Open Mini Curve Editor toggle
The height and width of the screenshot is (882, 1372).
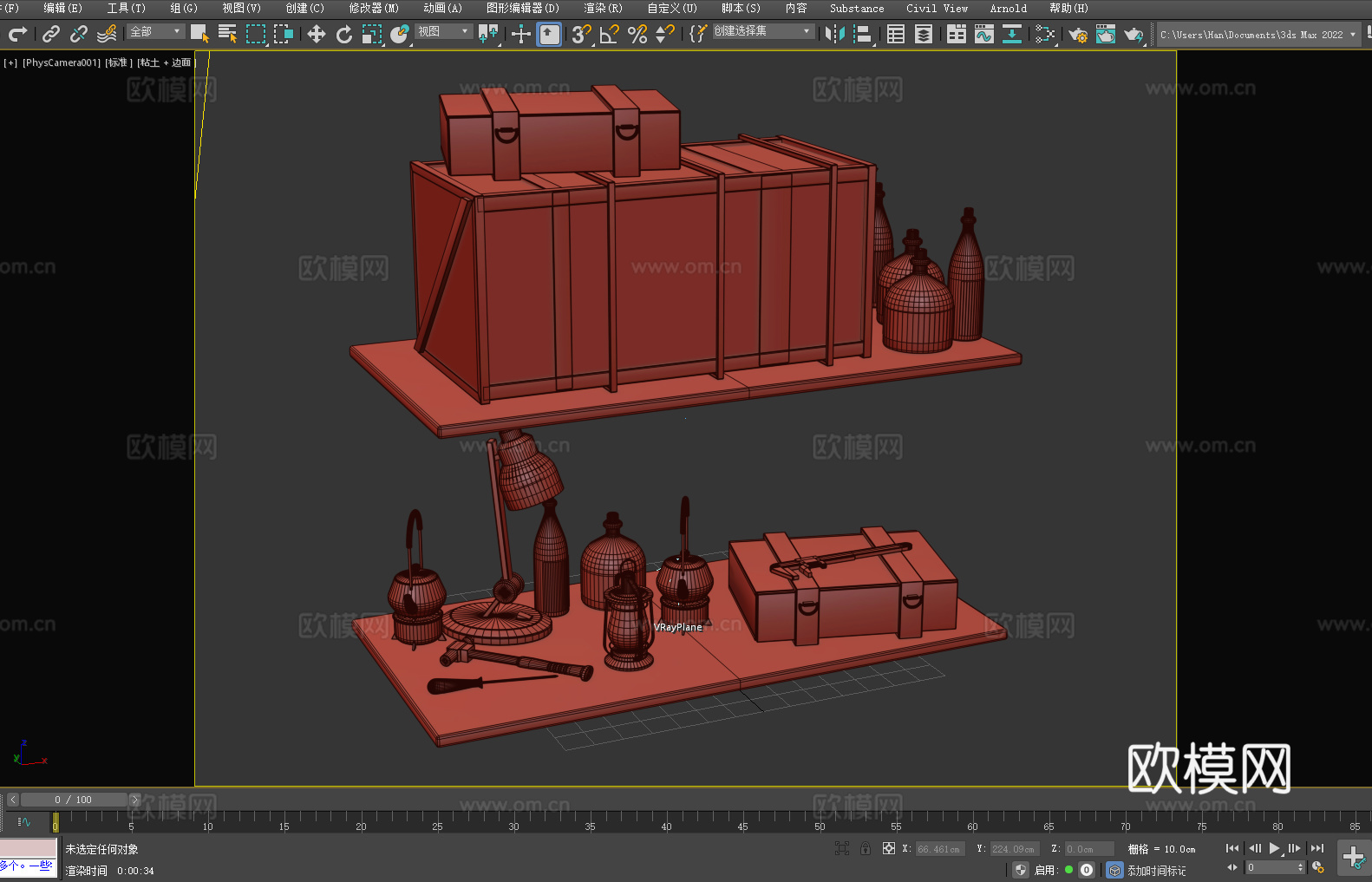coord(24,821)
